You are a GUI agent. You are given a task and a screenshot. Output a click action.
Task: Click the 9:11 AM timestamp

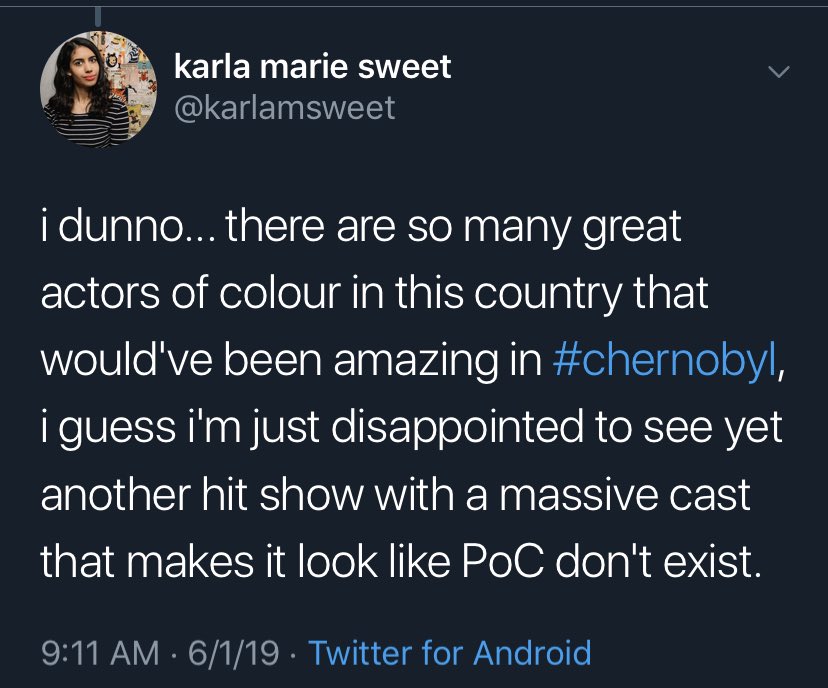pos(100,653)
